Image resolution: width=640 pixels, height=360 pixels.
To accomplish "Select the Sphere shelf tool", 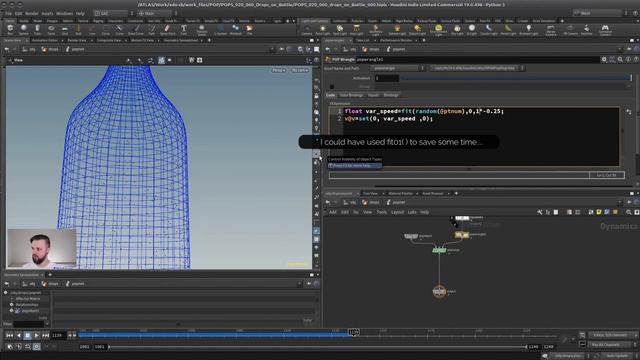I will [24, 29].
